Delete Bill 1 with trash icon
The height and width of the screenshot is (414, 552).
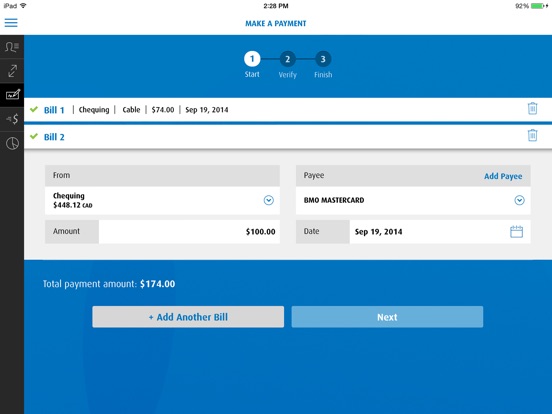coord(532,108)
